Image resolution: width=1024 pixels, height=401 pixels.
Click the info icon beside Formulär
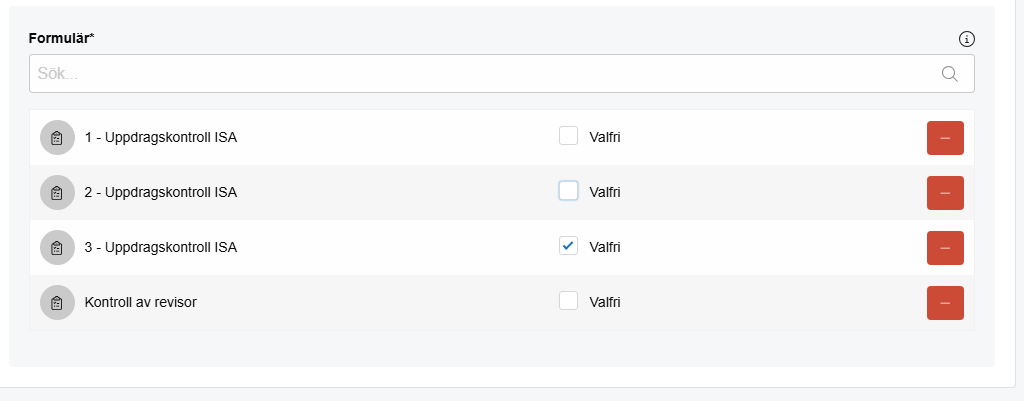[967, 39]
